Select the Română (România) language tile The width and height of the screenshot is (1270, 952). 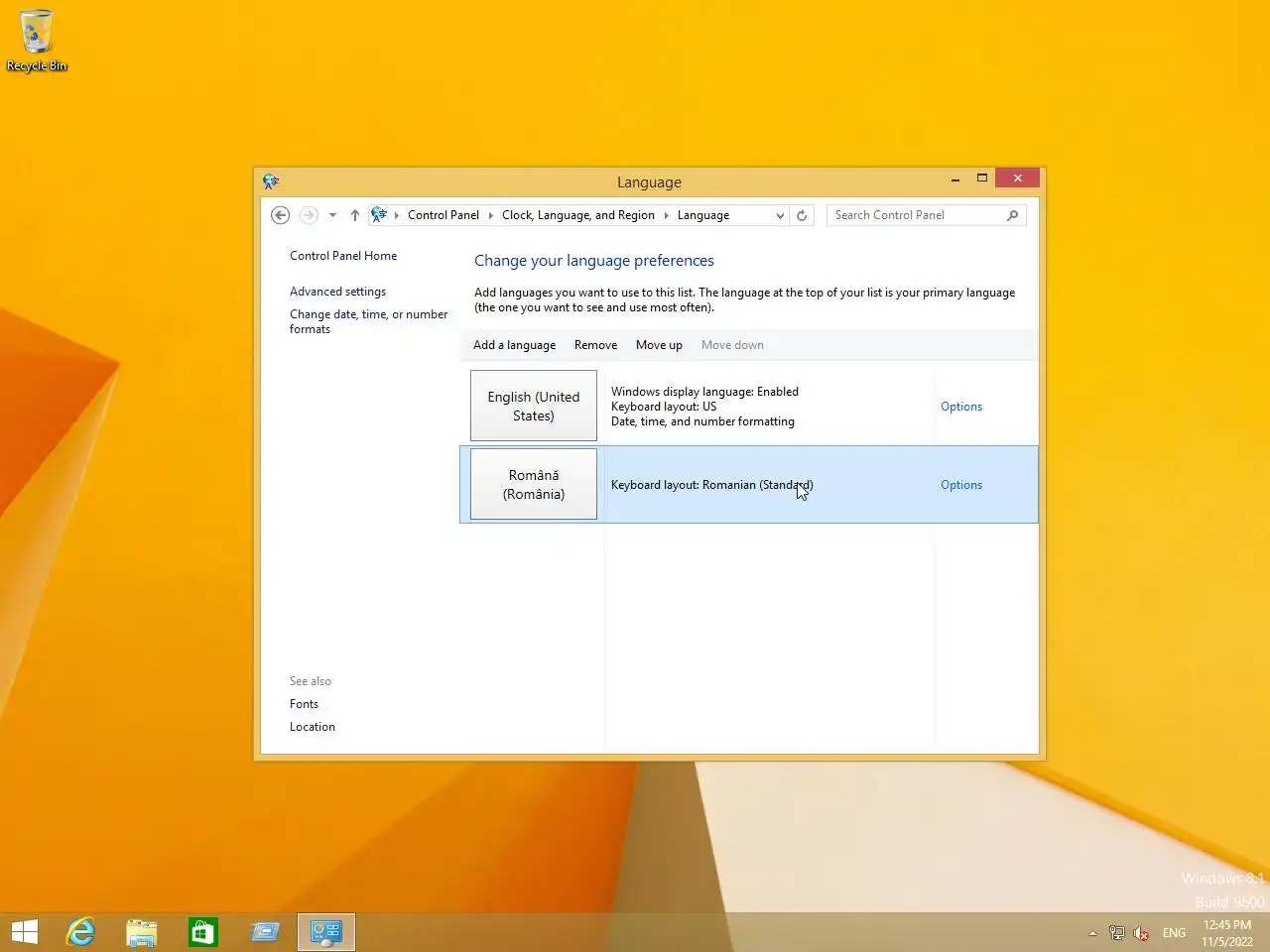[x=534, y=484]
